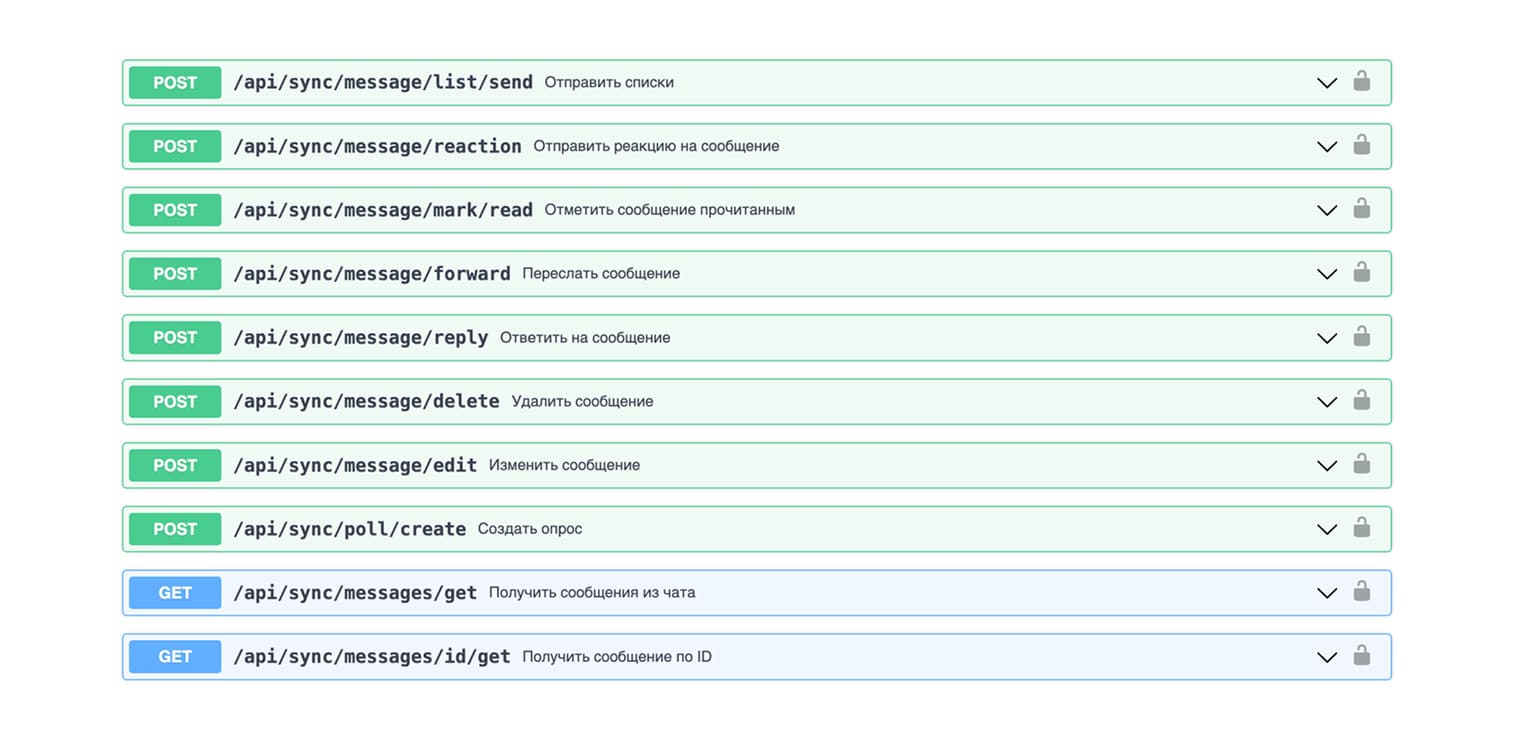Open the /api/sync/message/edit path link
Image resolution: width=1515 pixels, height=738 pixels.
coord(355,466)
